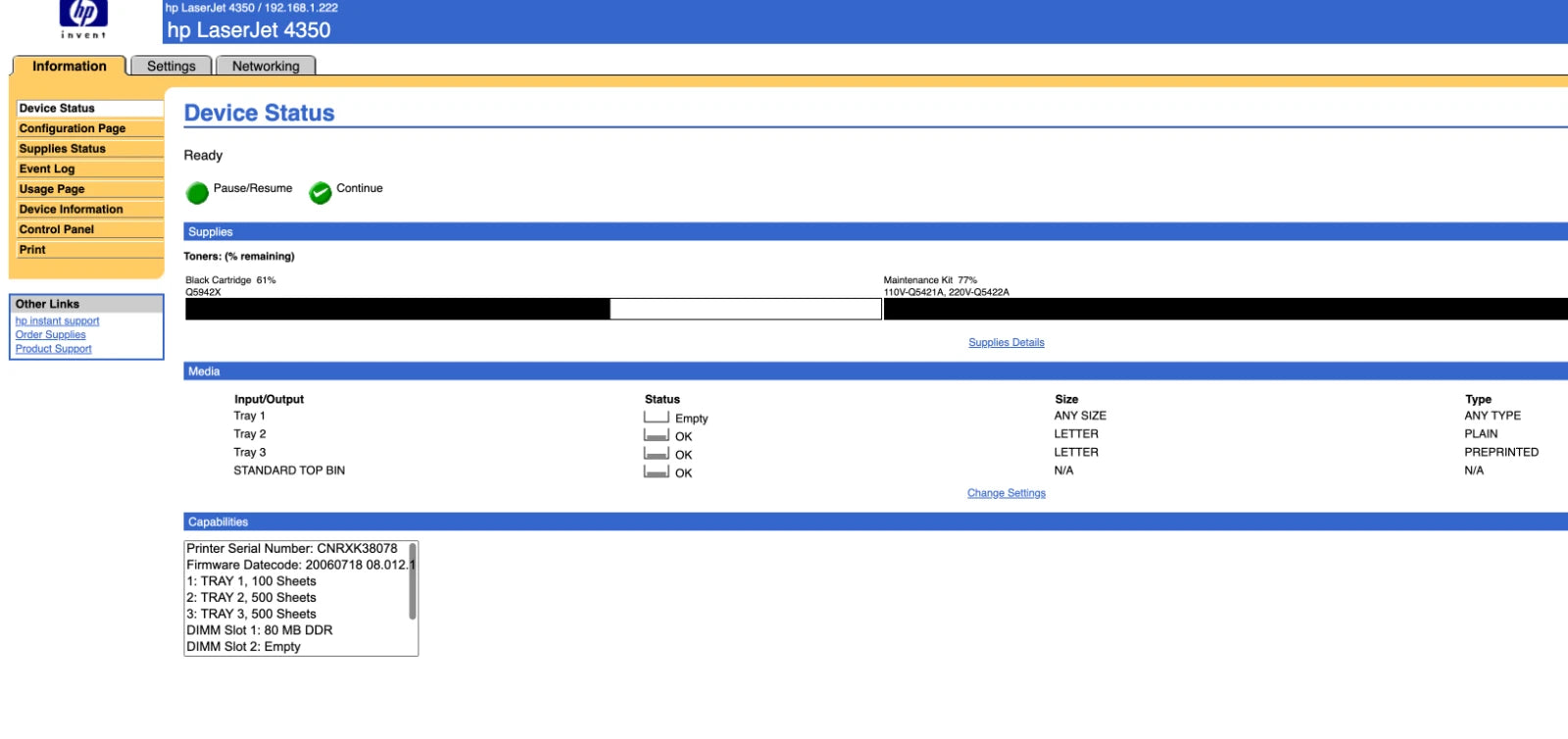1568x739 pixels.
Task: Go to Supplies Status in the sidebar
Action: (x=90, y=149)
